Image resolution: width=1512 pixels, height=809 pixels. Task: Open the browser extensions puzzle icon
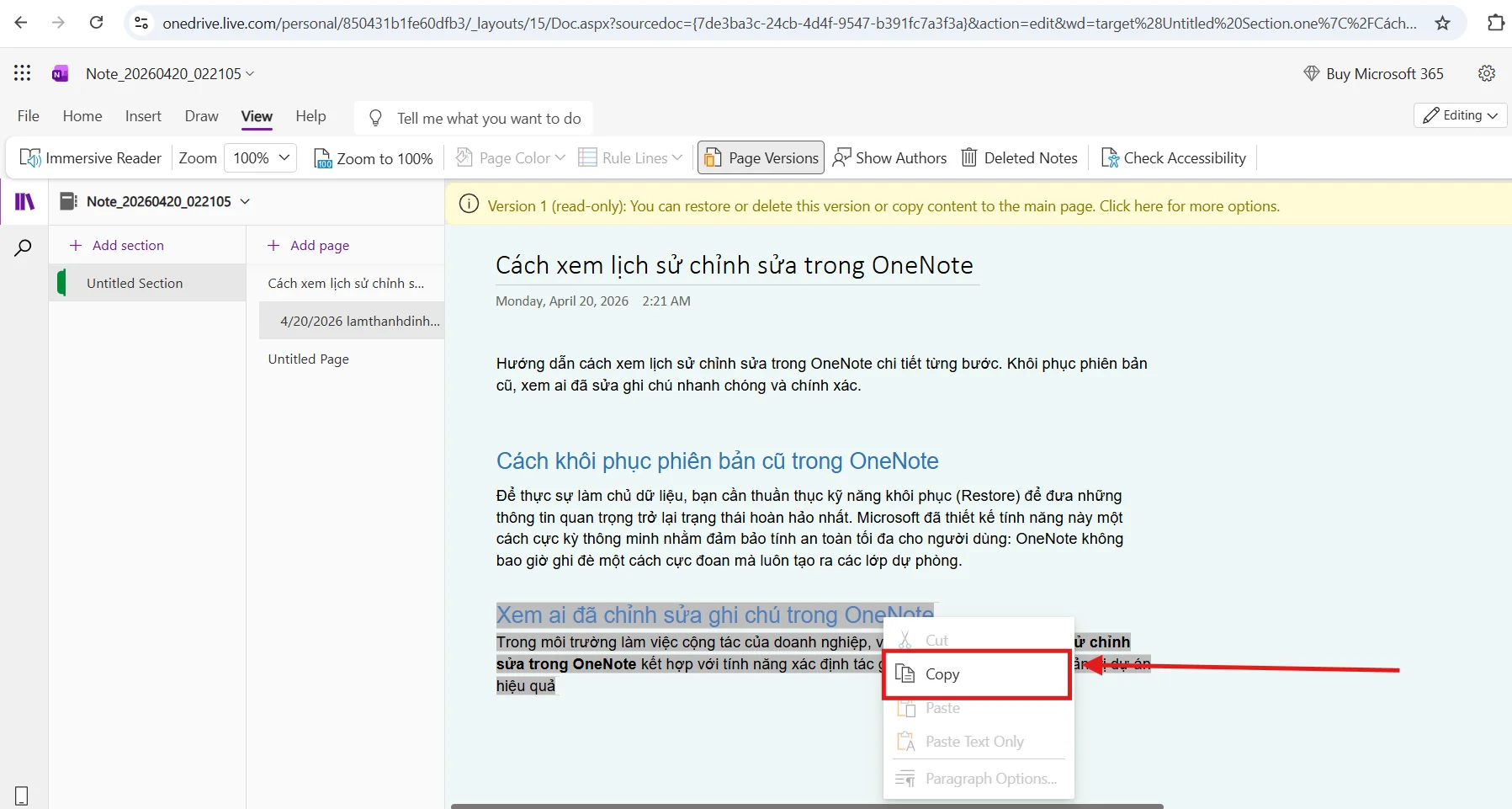pos(1496,23)
